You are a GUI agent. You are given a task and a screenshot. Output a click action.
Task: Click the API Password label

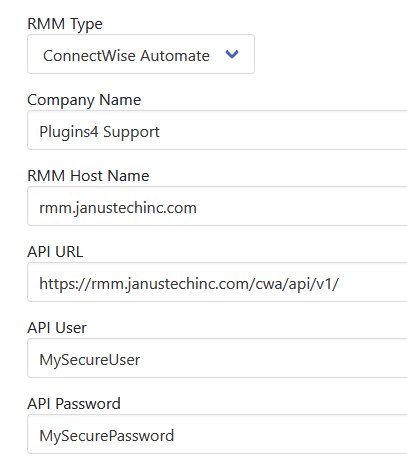74,404
